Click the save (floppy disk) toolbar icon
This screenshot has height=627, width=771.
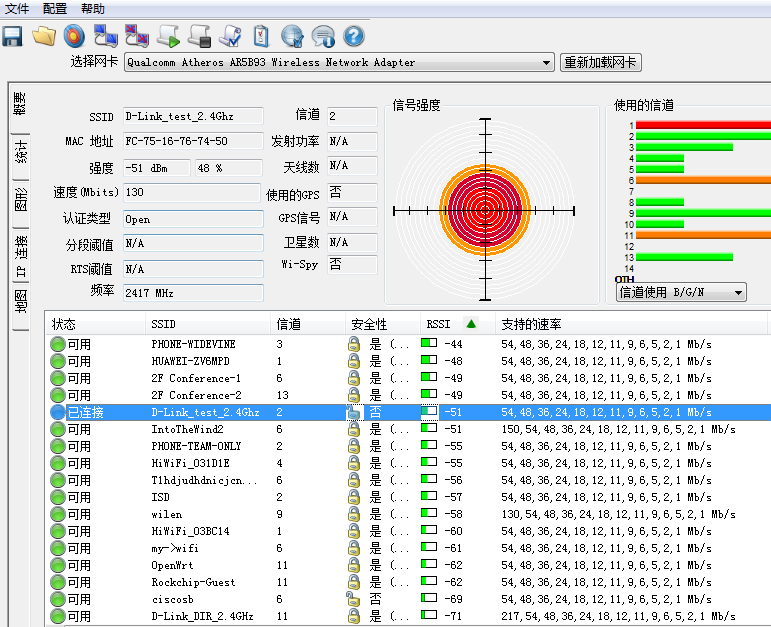13,37
